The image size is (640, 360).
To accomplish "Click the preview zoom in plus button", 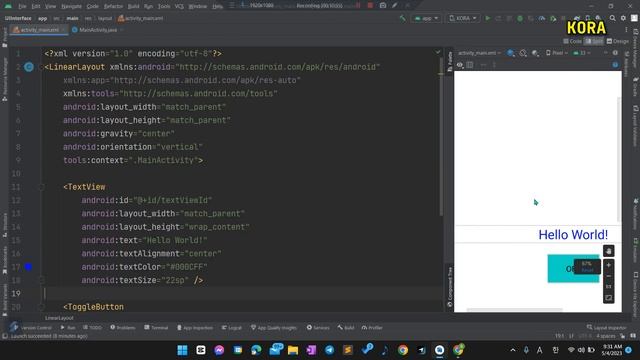I will pos(609,265).
